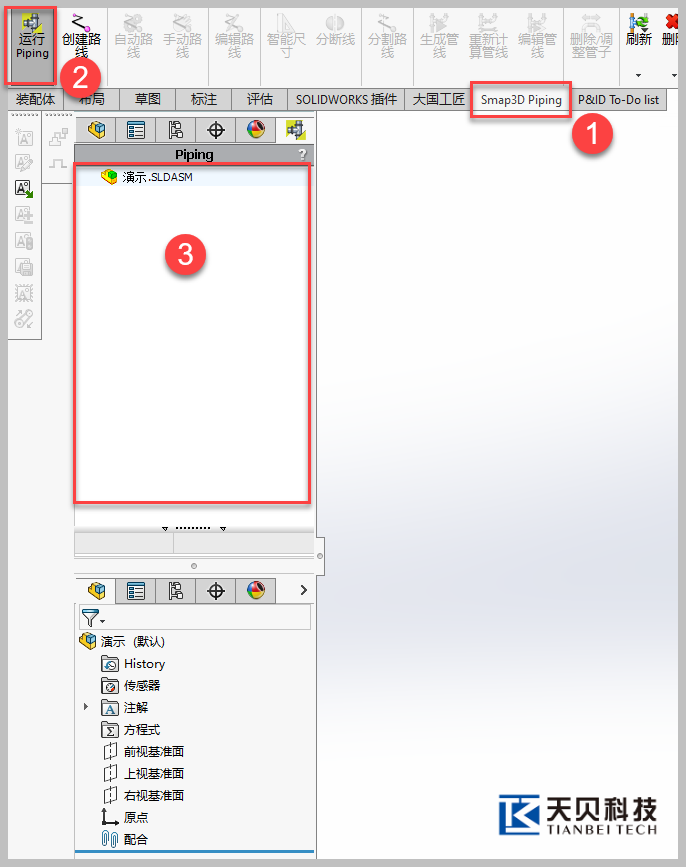
Task: Select the 手动路线 manual route tool
Action: pyautogui.click(x=182, y=38)
